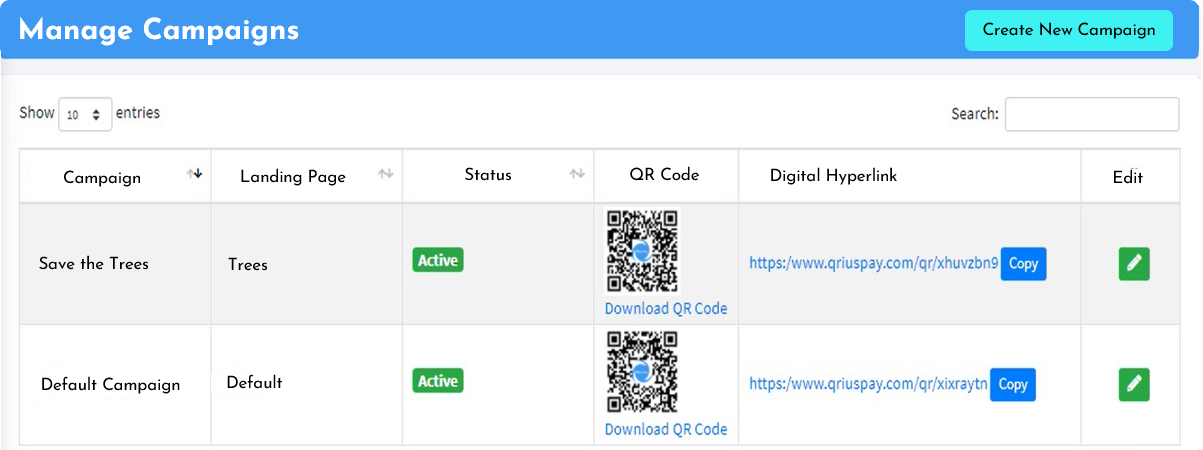1203x450 pixels.
Task: Download QR Code for Save the Trees
Action: 666,308
